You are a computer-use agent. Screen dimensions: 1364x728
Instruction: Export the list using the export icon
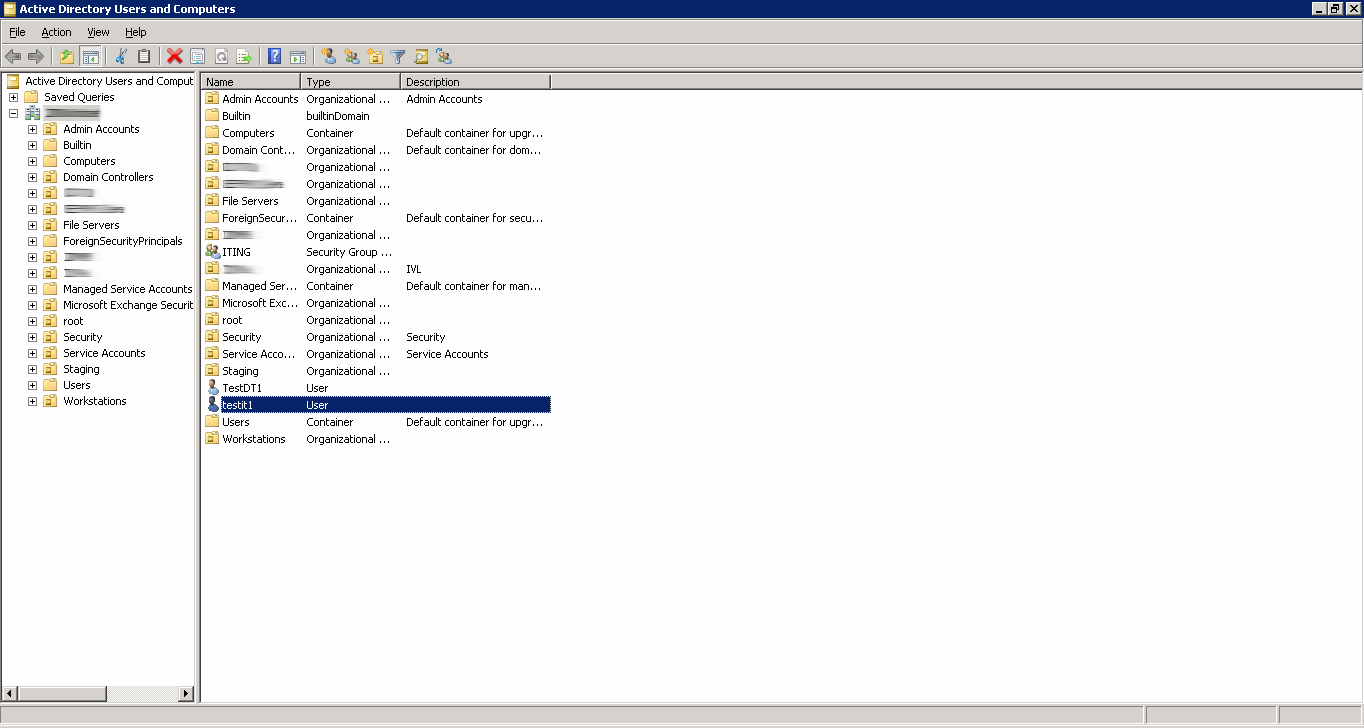243,56
